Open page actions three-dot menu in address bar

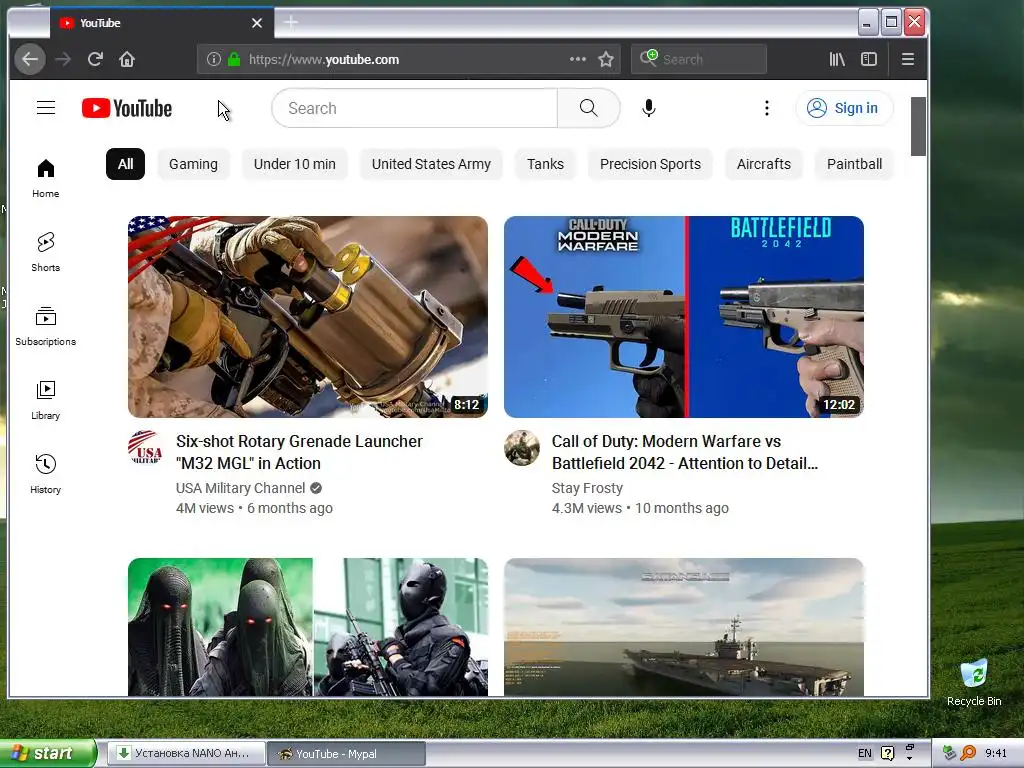click(577, 59)
